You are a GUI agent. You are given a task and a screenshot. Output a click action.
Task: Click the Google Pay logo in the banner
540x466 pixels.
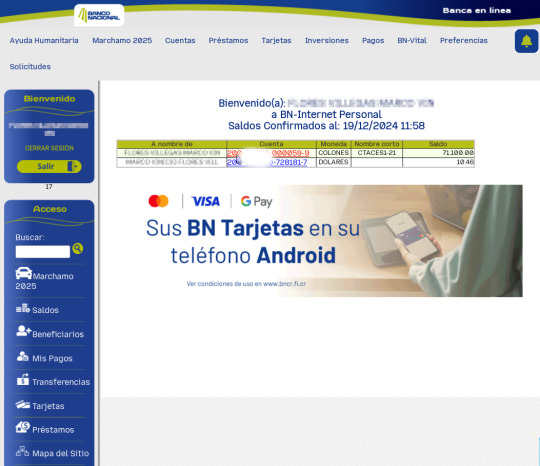[x=257, y=201]
